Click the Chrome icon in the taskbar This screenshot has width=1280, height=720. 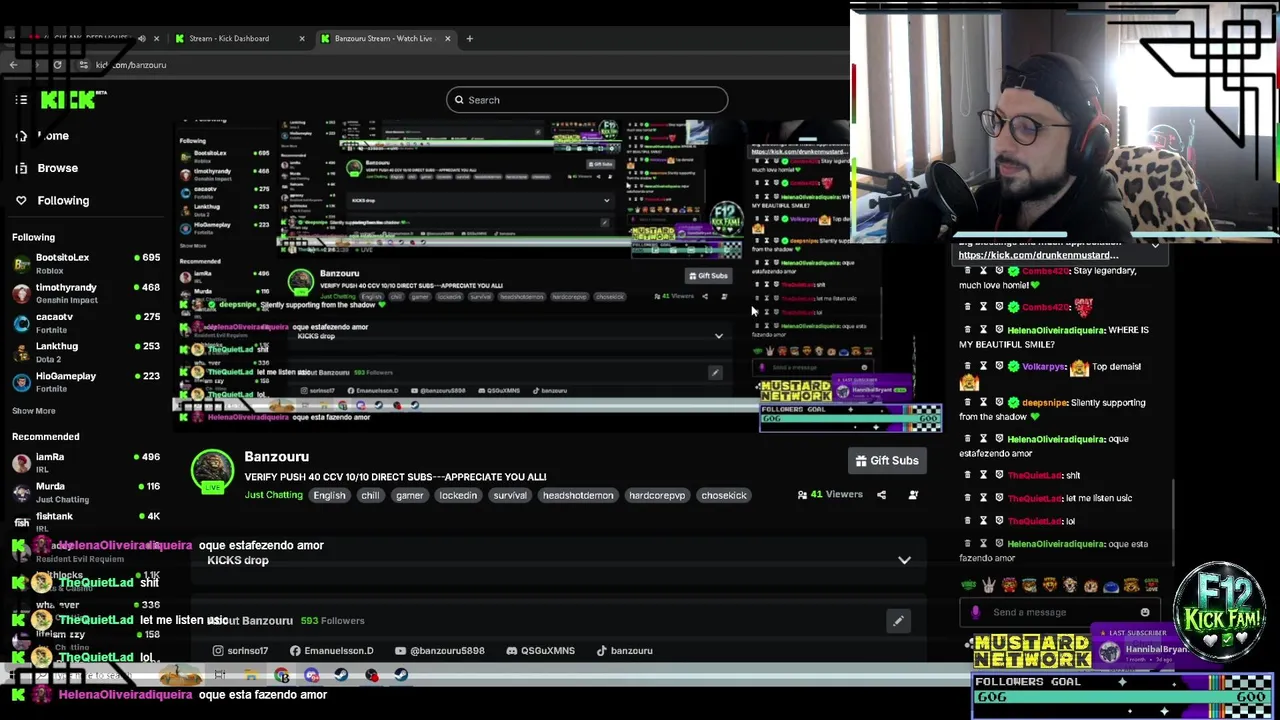point(282,675)
